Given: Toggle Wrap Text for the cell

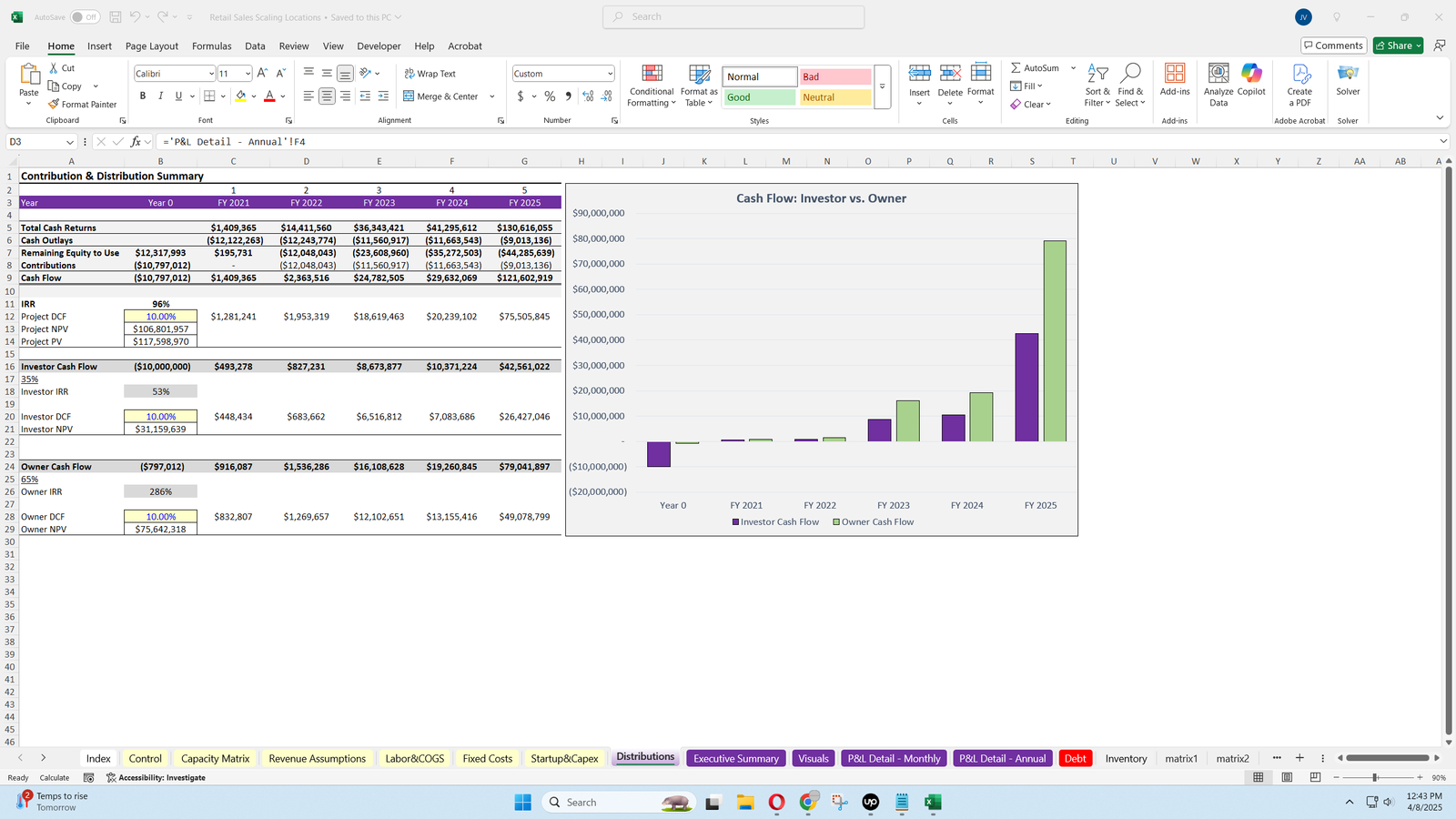Looking at the screenshot, I should click(430, 74).
